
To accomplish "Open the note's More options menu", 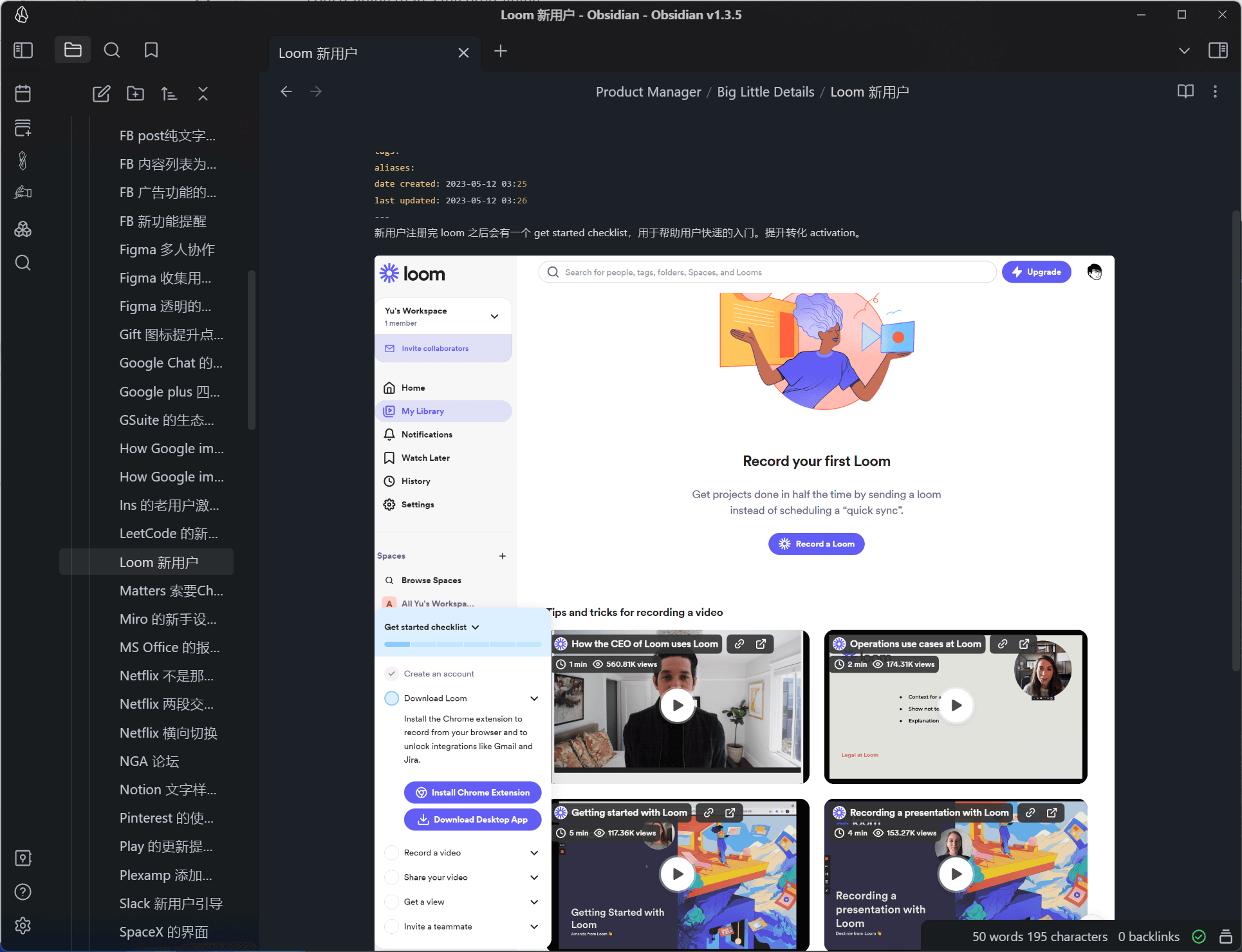I will (x=1215, y=91).
